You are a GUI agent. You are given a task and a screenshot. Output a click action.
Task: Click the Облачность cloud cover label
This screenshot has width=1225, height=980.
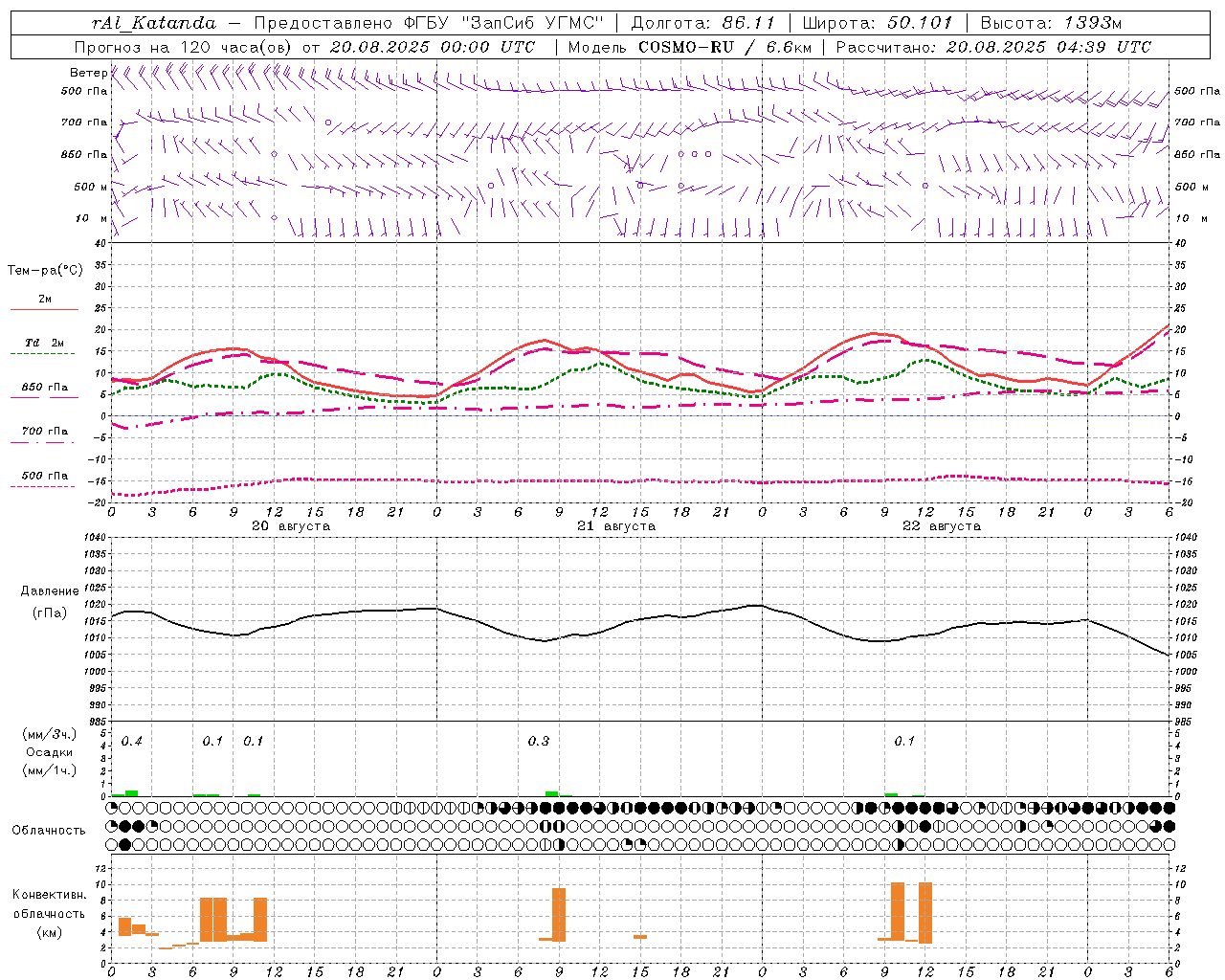49,831
